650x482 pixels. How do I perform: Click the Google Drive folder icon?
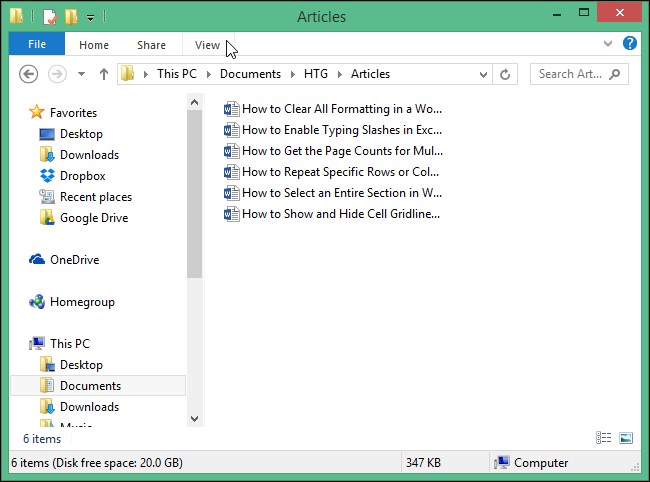point(47,217)
